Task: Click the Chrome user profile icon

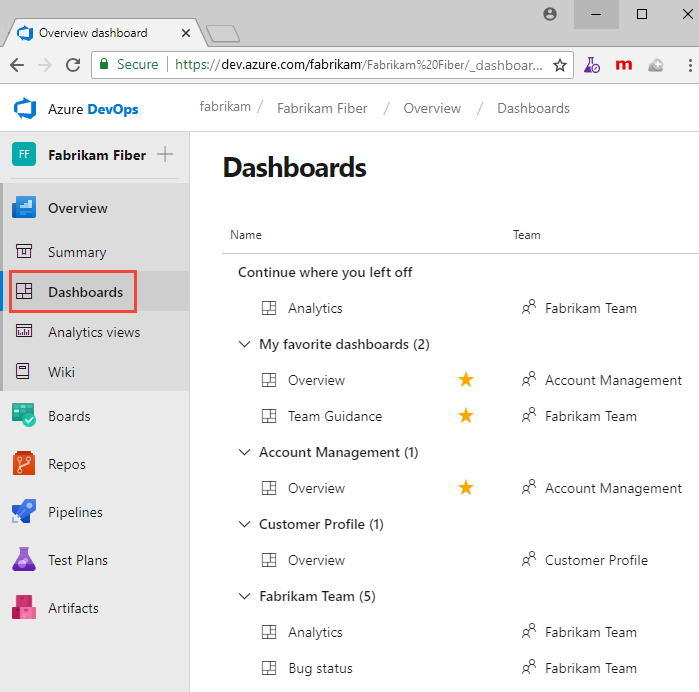Action: pos(550,14)
